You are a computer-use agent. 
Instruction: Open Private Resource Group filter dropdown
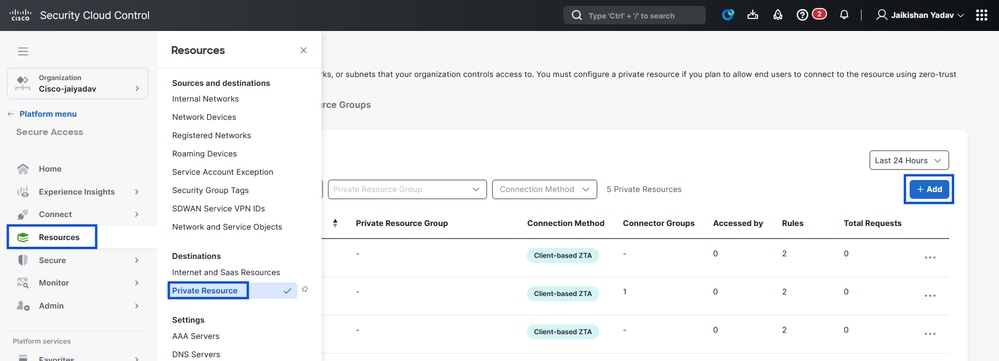[x=407, y=189]
